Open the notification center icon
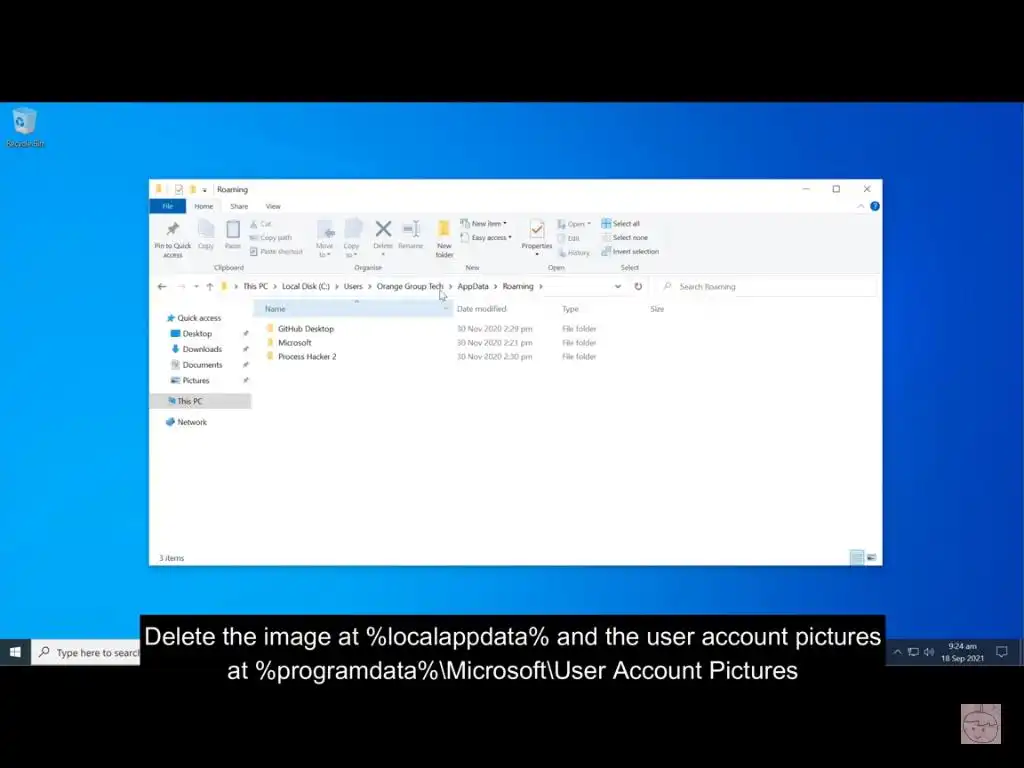Image resolution: width=1024 pixels, height=768 pixels. click(x=1002, y=652)
